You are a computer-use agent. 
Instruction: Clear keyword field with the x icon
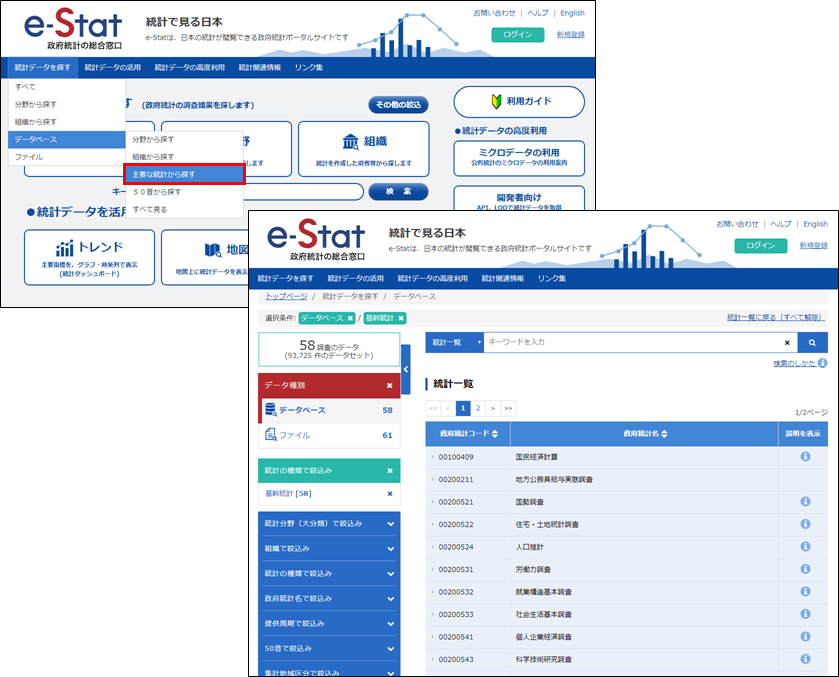786,343
